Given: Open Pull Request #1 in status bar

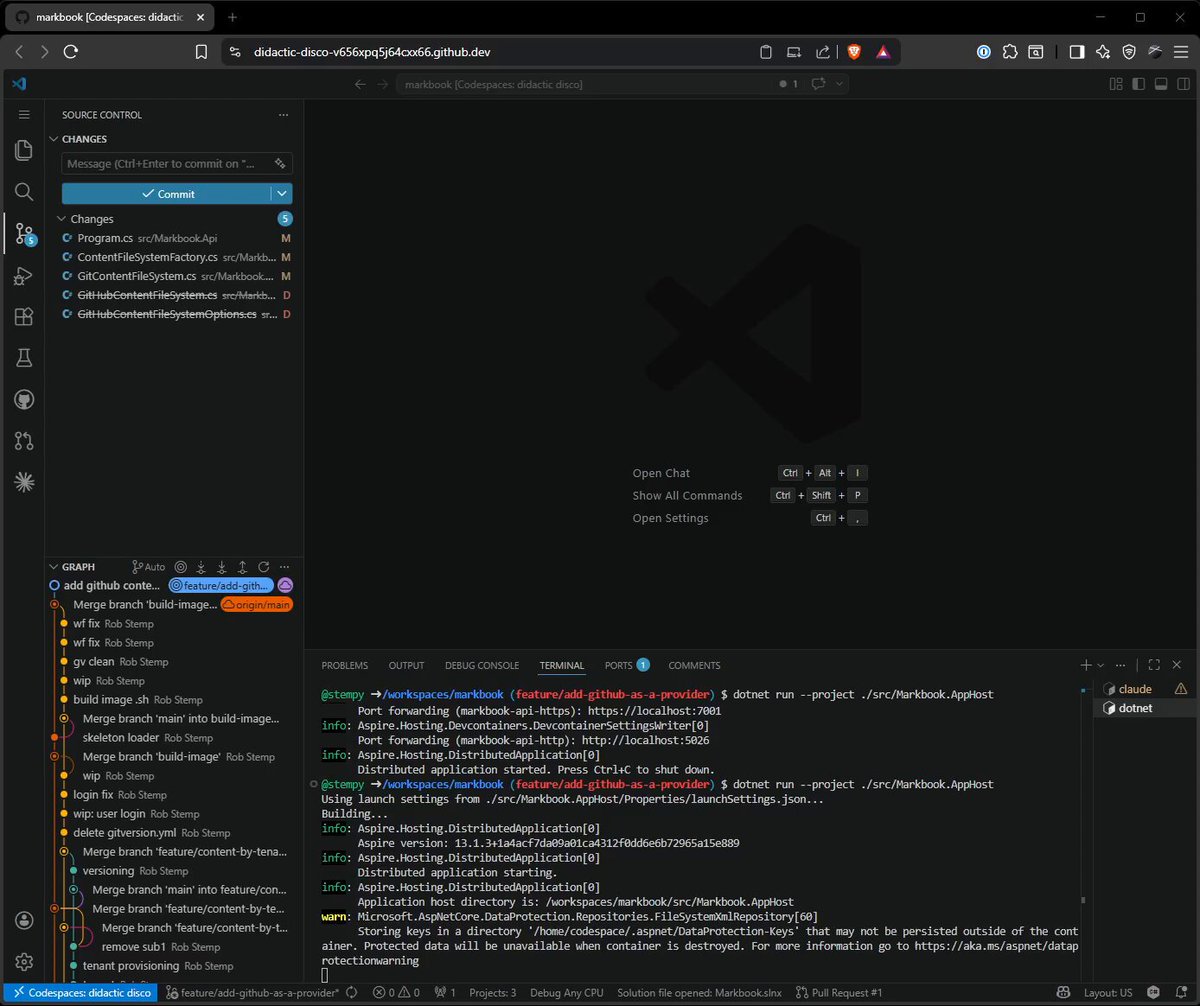Looking at the screenshot, I should pyautogui.click(x=839, y=993).
